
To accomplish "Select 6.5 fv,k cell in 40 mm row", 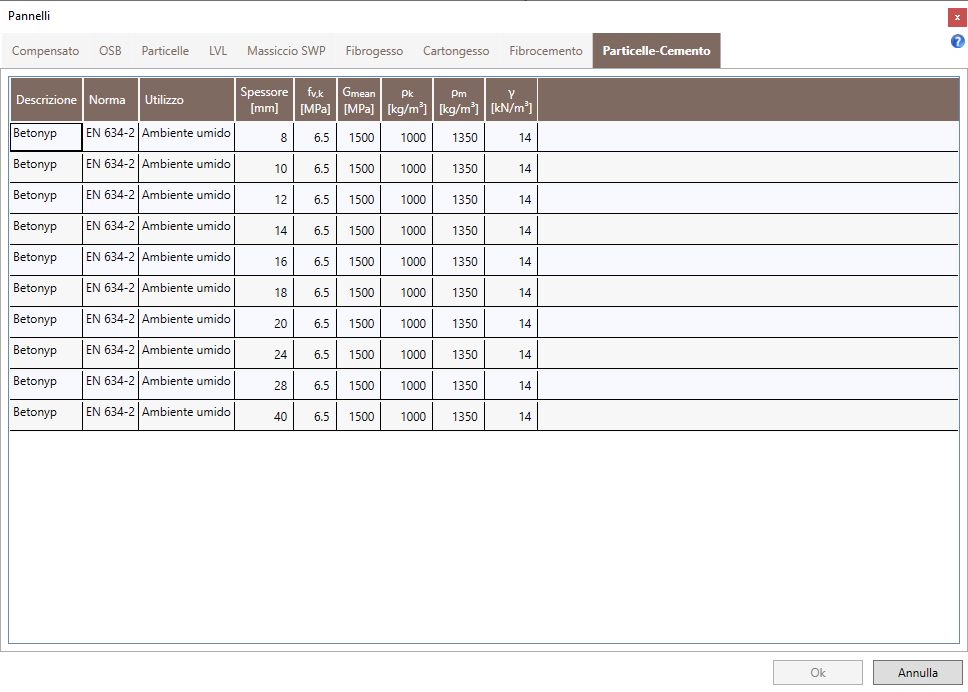I will pyautogui.click(x=315, y=415).
